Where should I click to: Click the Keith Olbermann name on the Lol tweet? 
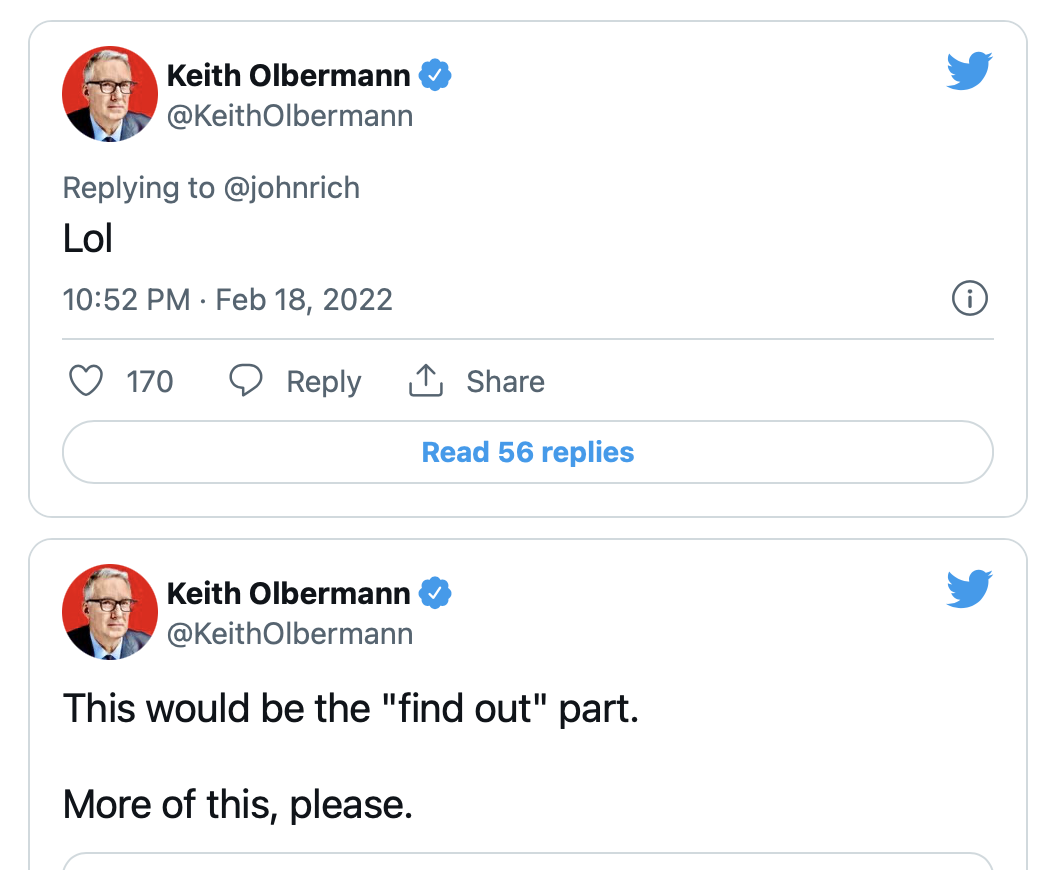pyautogui.click(x=288, y=75)
